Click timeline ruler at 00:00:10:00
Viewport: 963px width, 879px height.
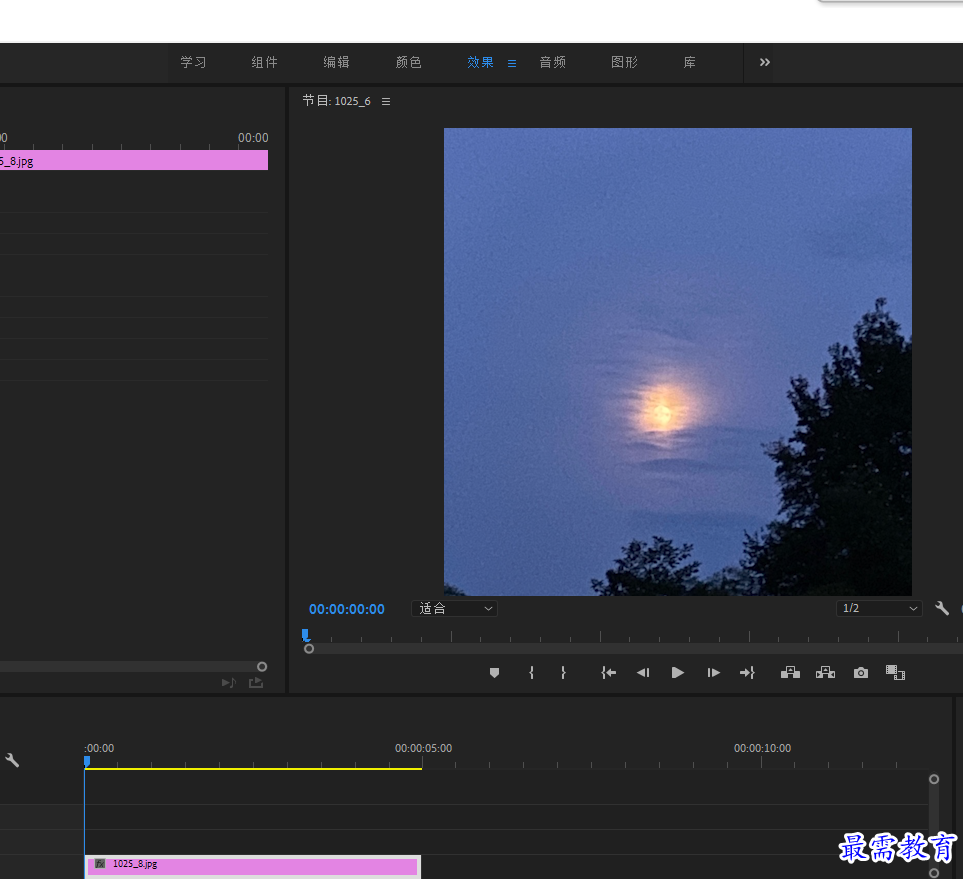[762, 748]
